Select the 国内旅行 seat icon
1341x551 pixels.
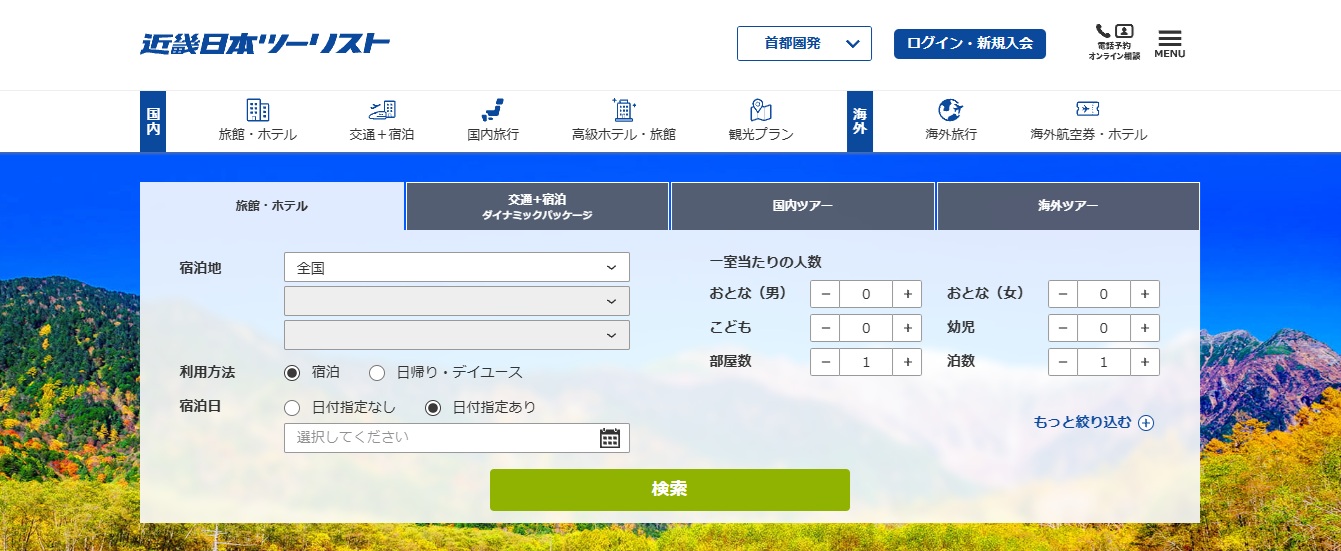pyautogui.click(x=492, y=110)
